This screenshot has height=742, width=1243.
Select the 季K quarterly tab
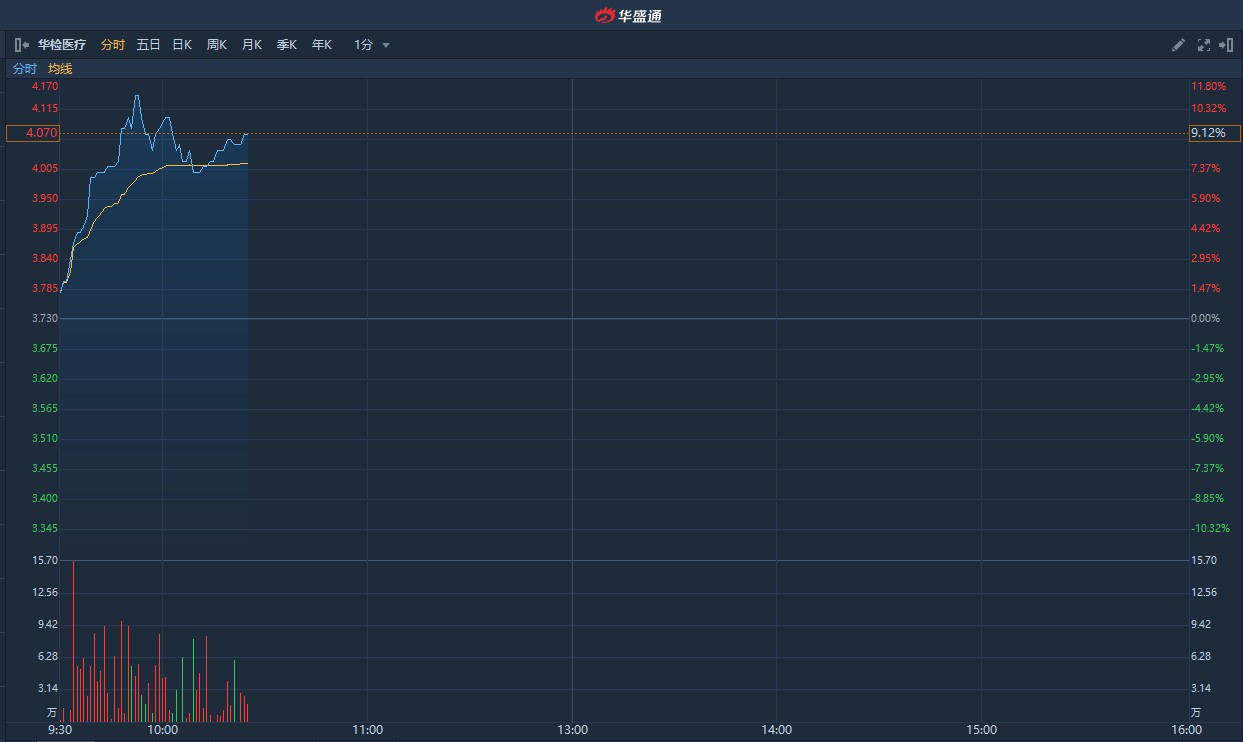tap(286, 44)
